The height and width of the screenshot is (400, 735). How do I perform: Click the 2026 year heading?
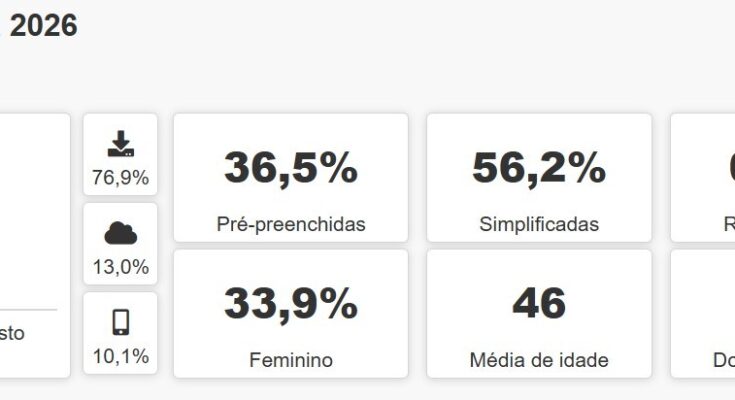coord(43,26)
